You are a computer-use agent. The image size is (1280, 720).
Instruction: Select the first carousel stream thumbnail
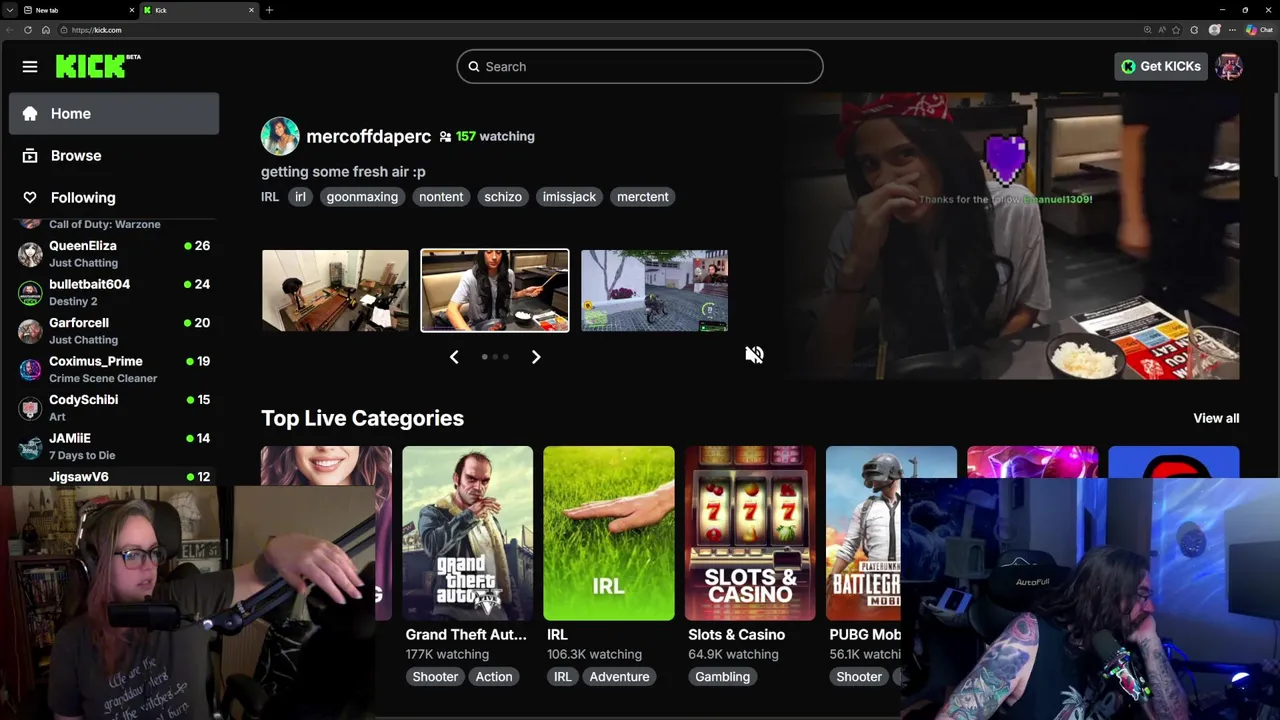click(335, 290)
